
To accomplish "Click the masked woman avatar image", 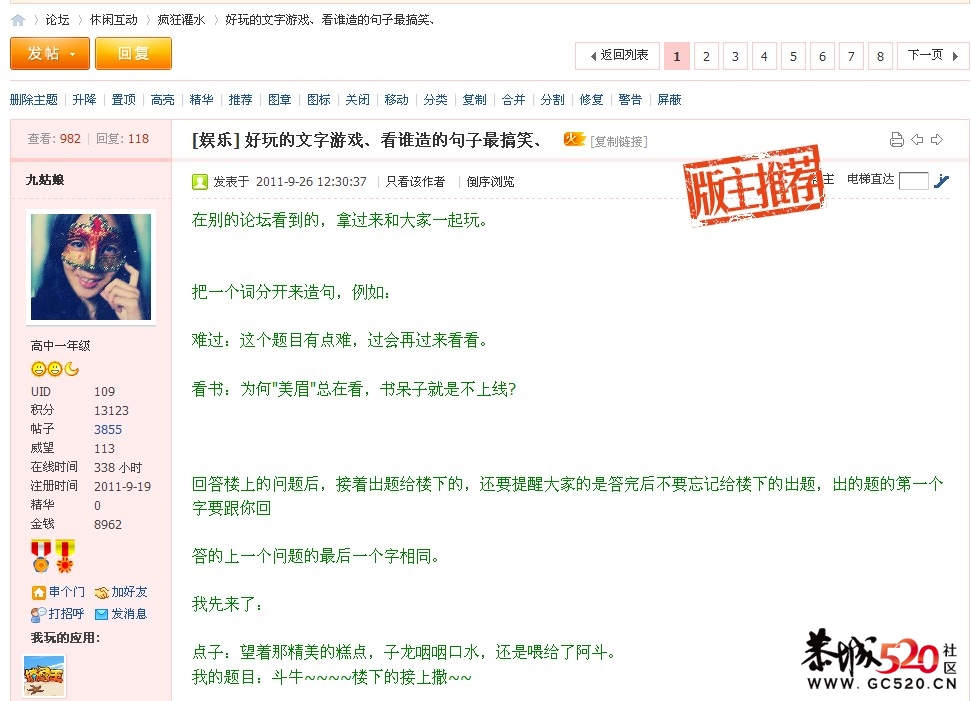I will tap(91, 267).
